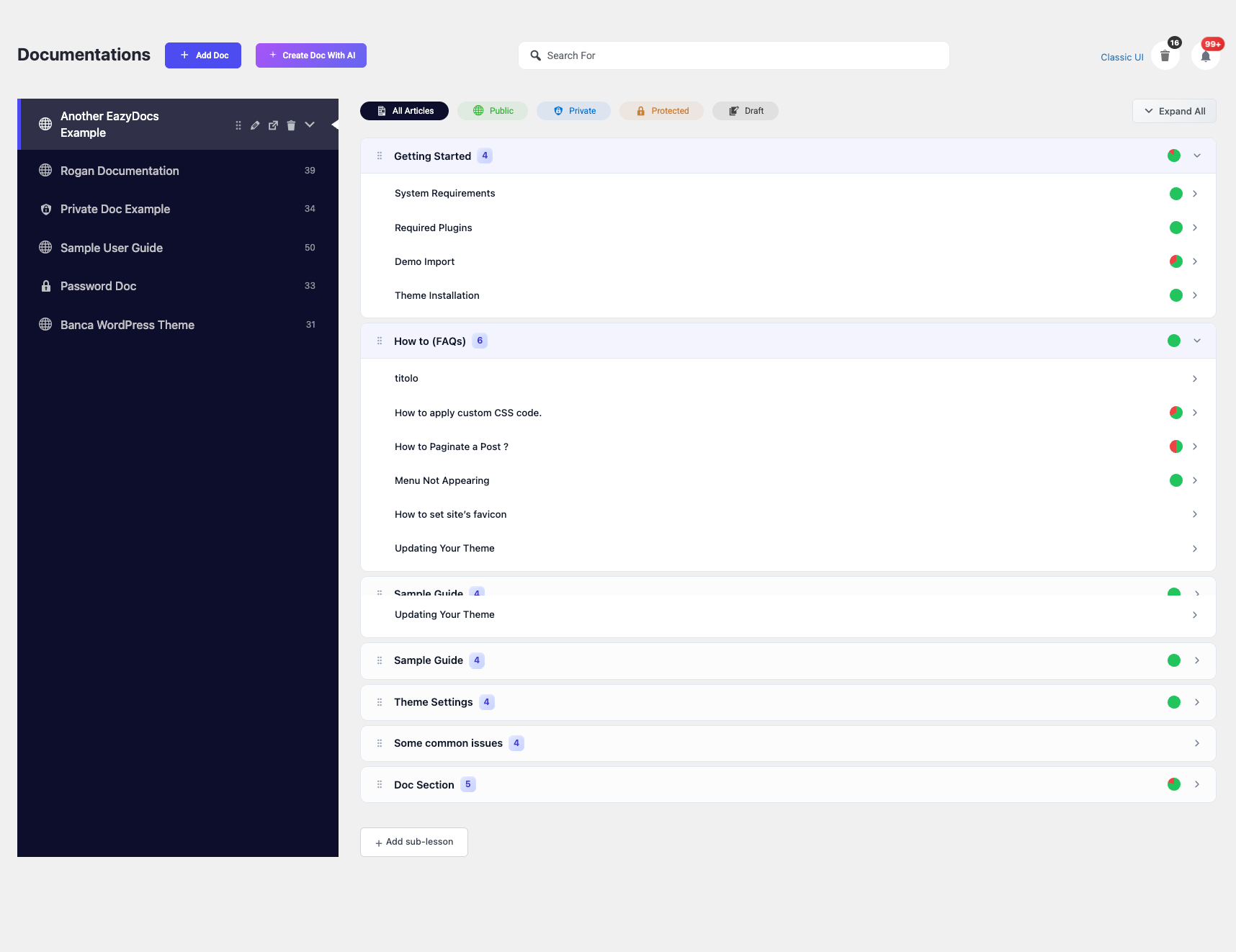
Task: Click the red-green status dot of Demo Import
Action: click(x=1176, y=261)
